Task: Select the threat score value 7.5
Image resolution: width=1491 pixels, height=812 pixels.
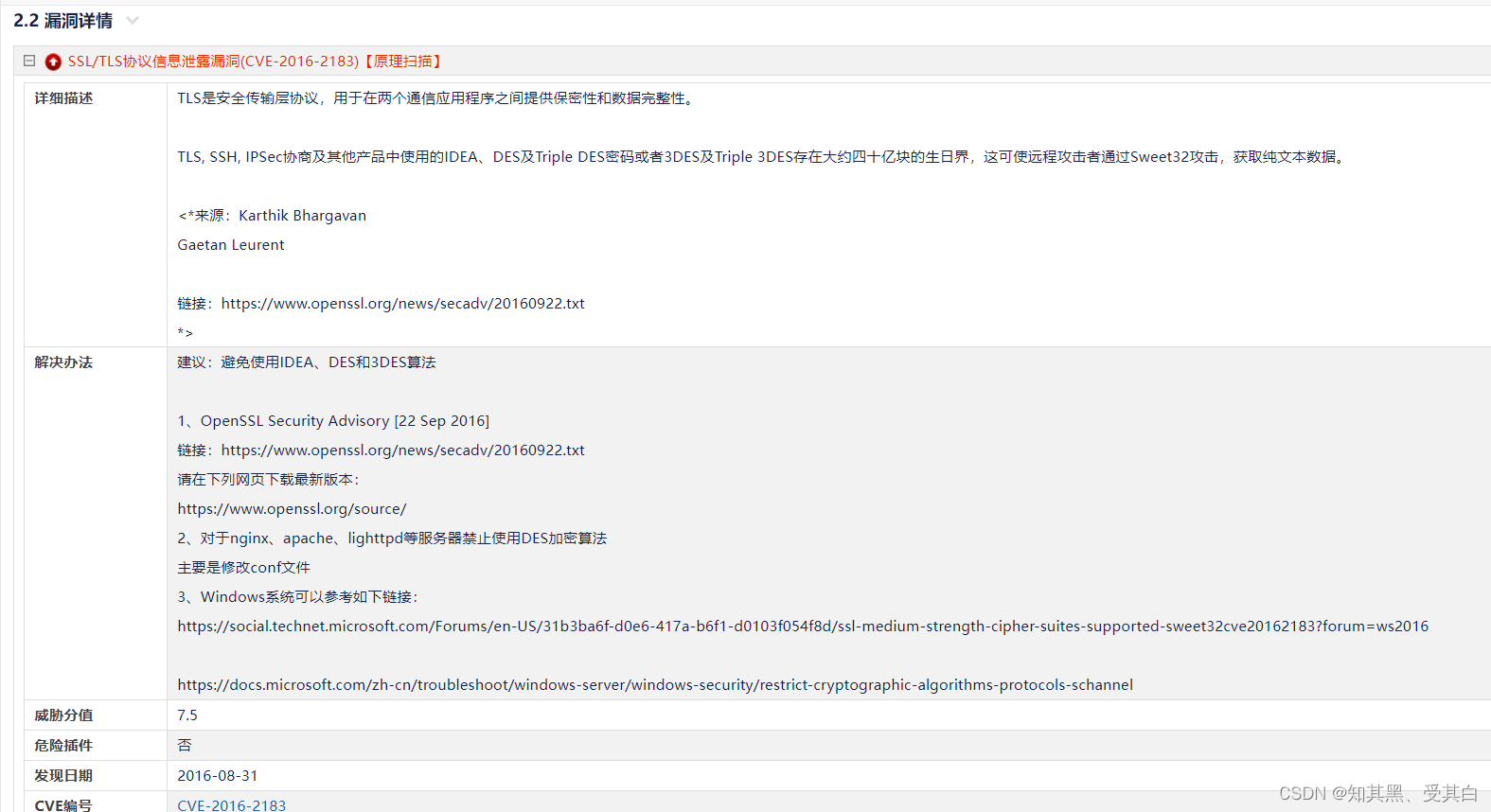Action: coord(187,715)
